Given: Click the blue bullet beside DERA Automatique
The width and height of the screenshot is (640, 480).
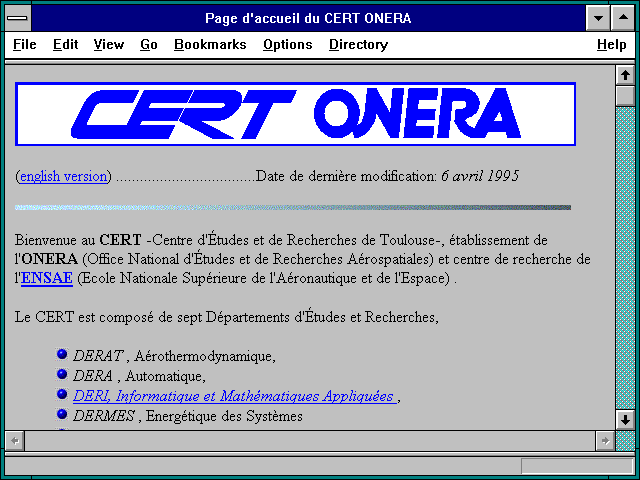Looking at the screenshot, I should tap(62, 374).
